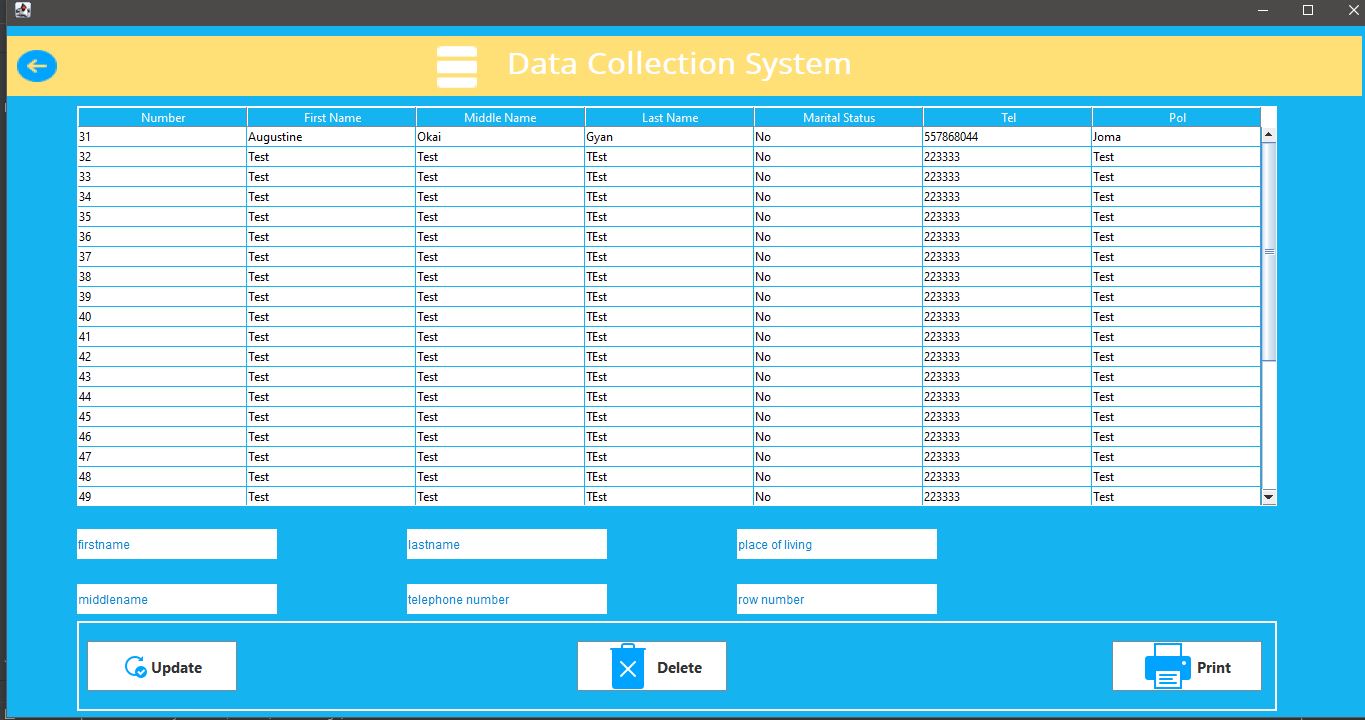This screenshot has height=720, width=1365.
Task: Click the trash bin icon on Delete
Action: (x=628, y=666)
